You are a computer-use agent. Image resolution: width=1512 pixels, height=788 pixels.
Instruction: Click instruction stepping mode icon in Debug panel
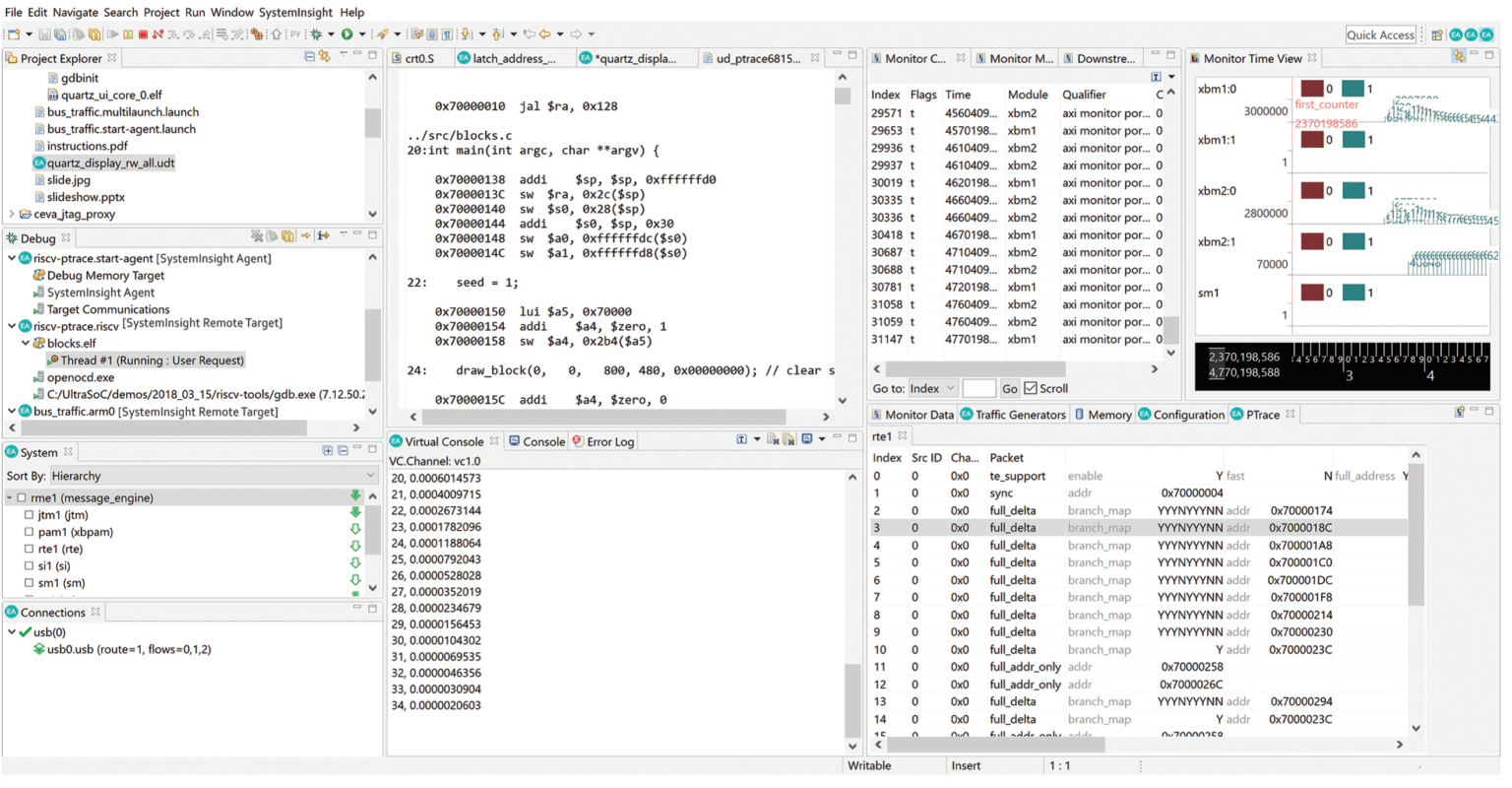pyautogui.click(x=323, y=237)
